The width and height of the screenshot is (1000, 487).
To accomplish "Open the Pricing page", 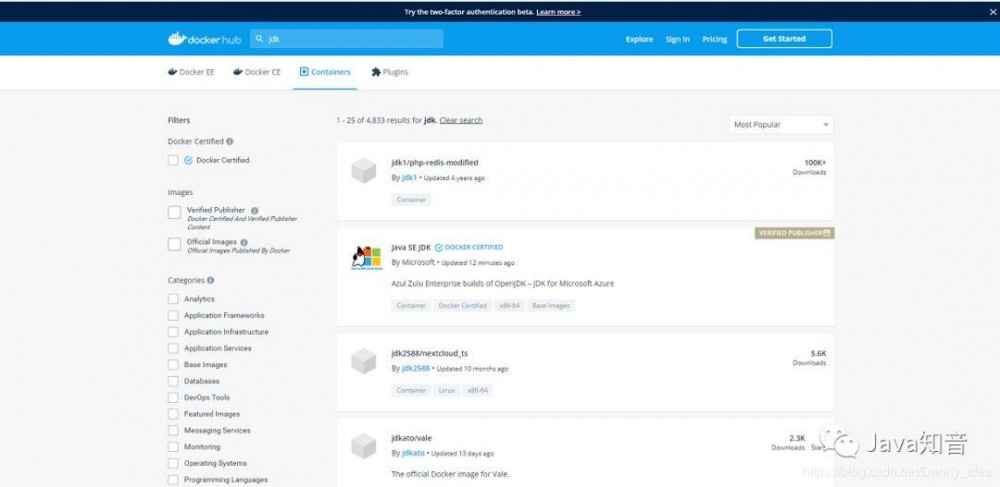I will tap(714, 40).
